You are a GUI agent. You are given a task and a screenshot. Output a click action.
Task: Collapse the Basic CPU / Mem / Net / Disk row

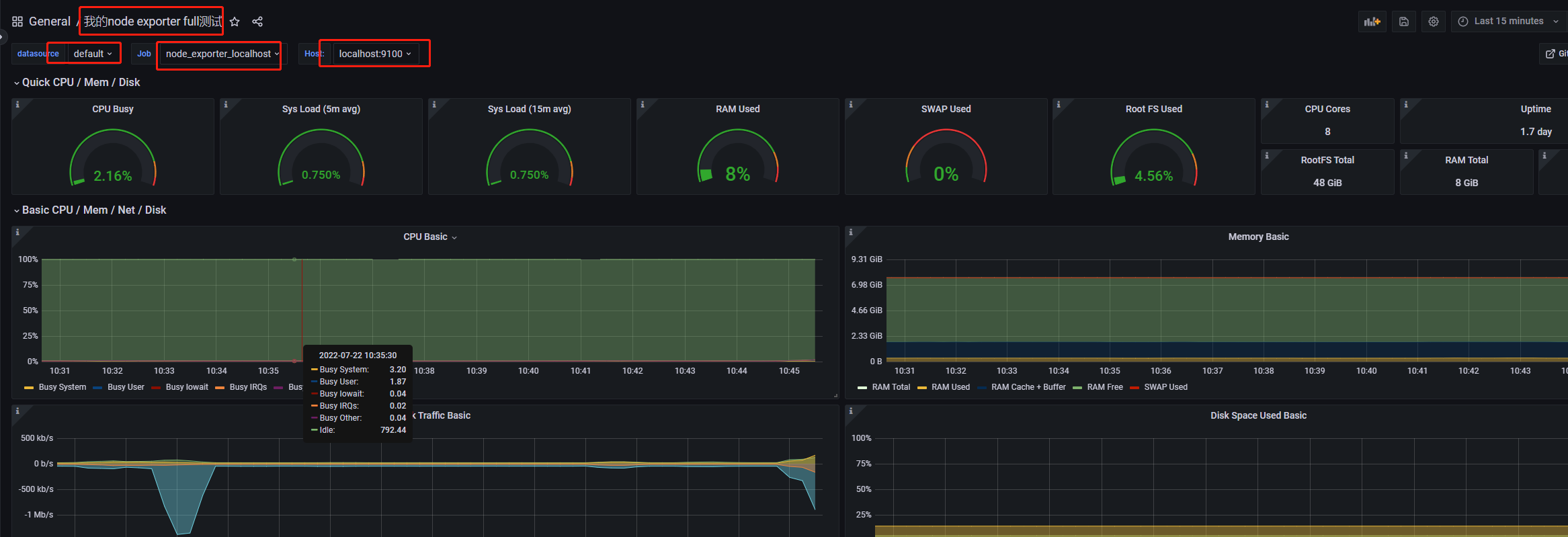click(89, 210)
